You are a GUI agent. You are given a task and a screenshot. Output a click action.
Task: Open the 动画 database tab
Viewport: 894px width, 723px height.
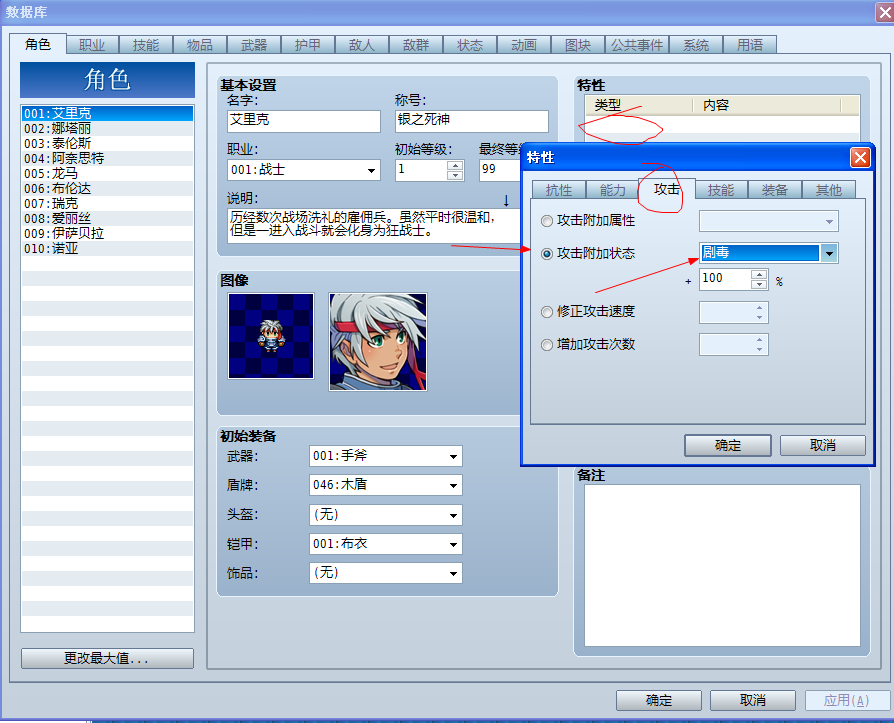[x=524, y=45]
